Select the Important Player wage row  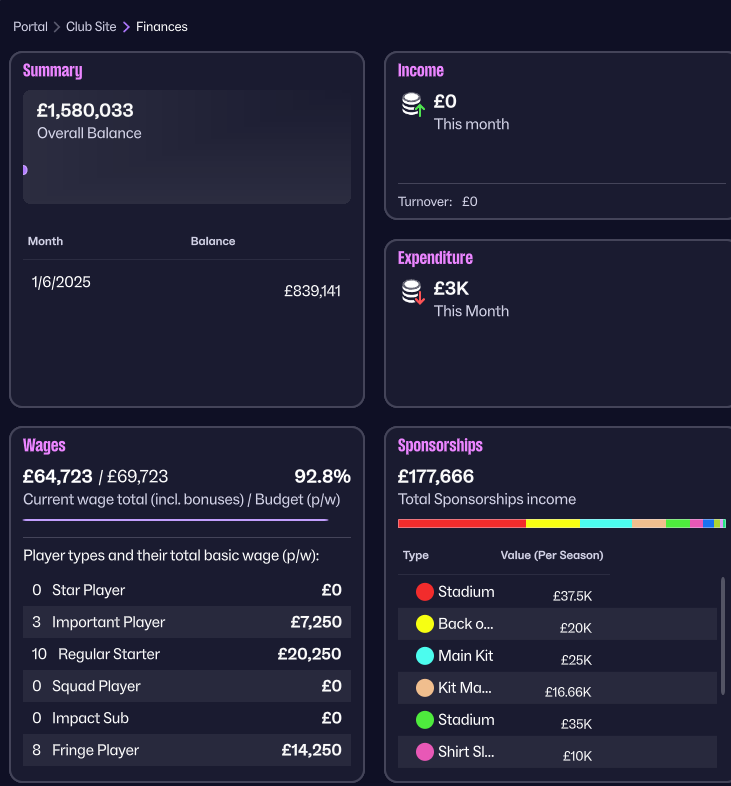pos(187,622)
